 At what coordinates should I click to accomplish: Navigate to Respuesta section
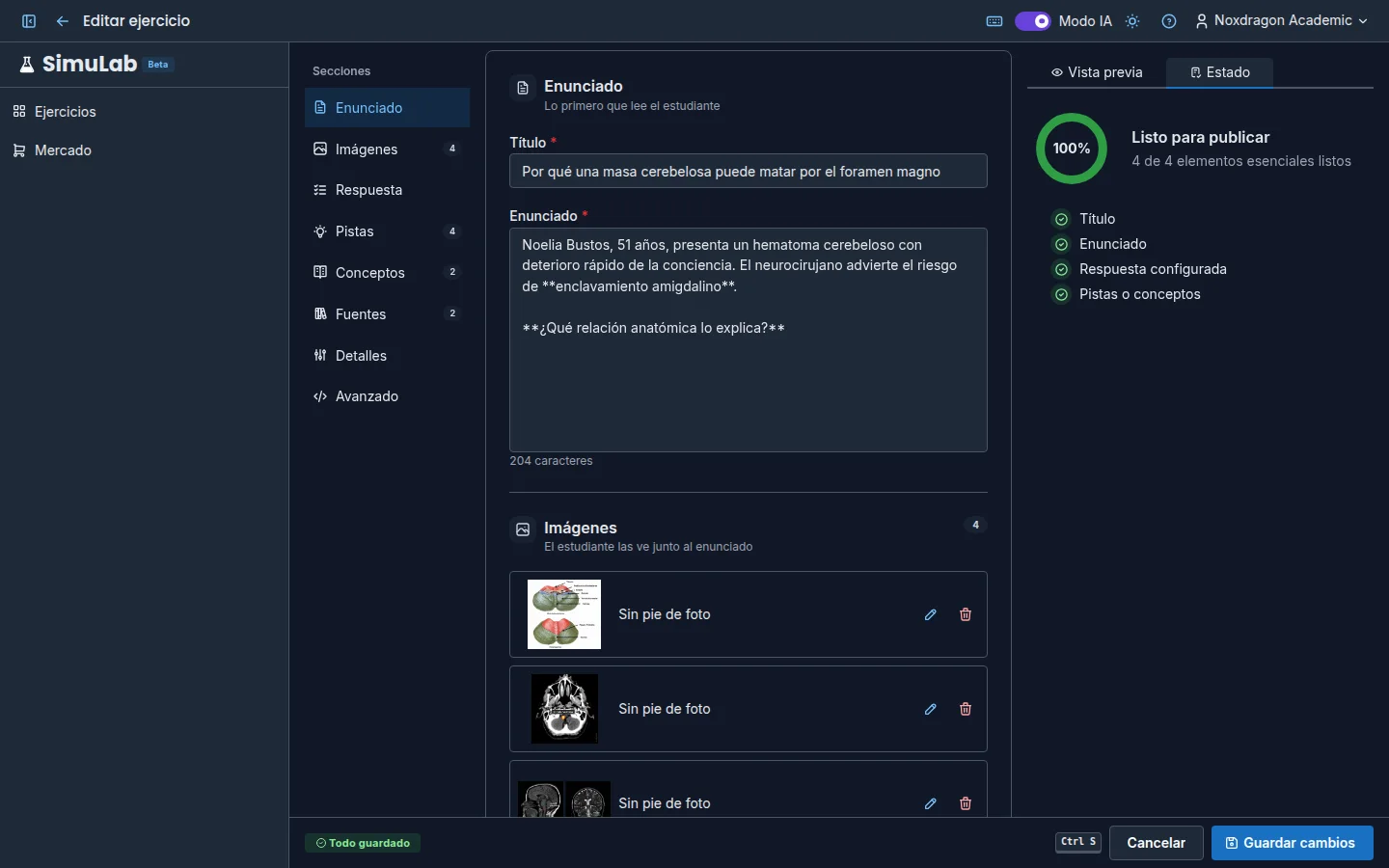pos(388,190)
